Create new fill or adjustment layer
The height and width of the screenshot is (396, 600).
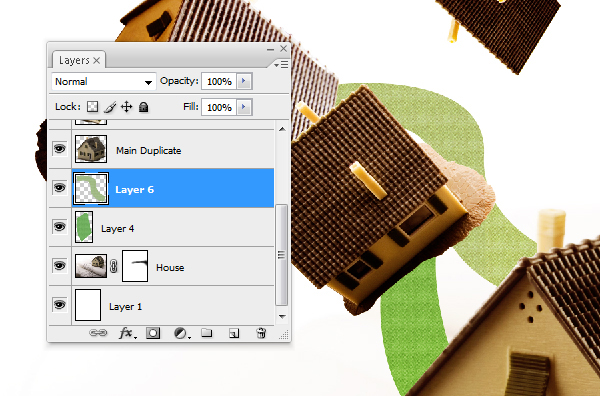[181, 333]
